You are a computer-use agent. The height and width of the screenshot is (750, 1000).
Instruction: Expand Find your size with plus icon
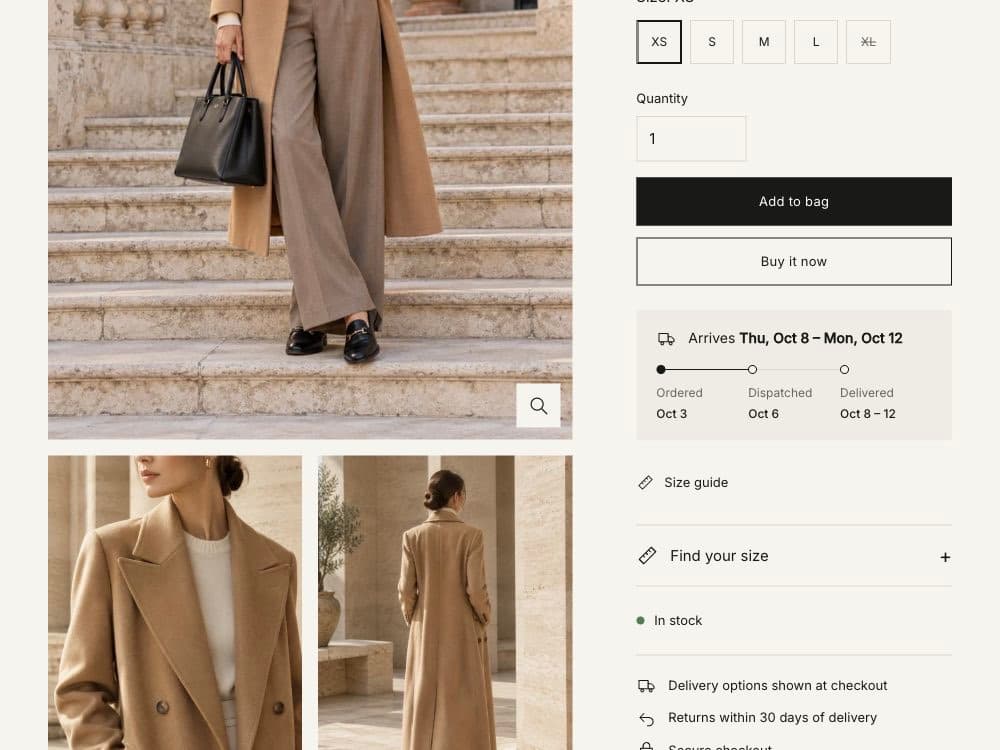point(945,557)
